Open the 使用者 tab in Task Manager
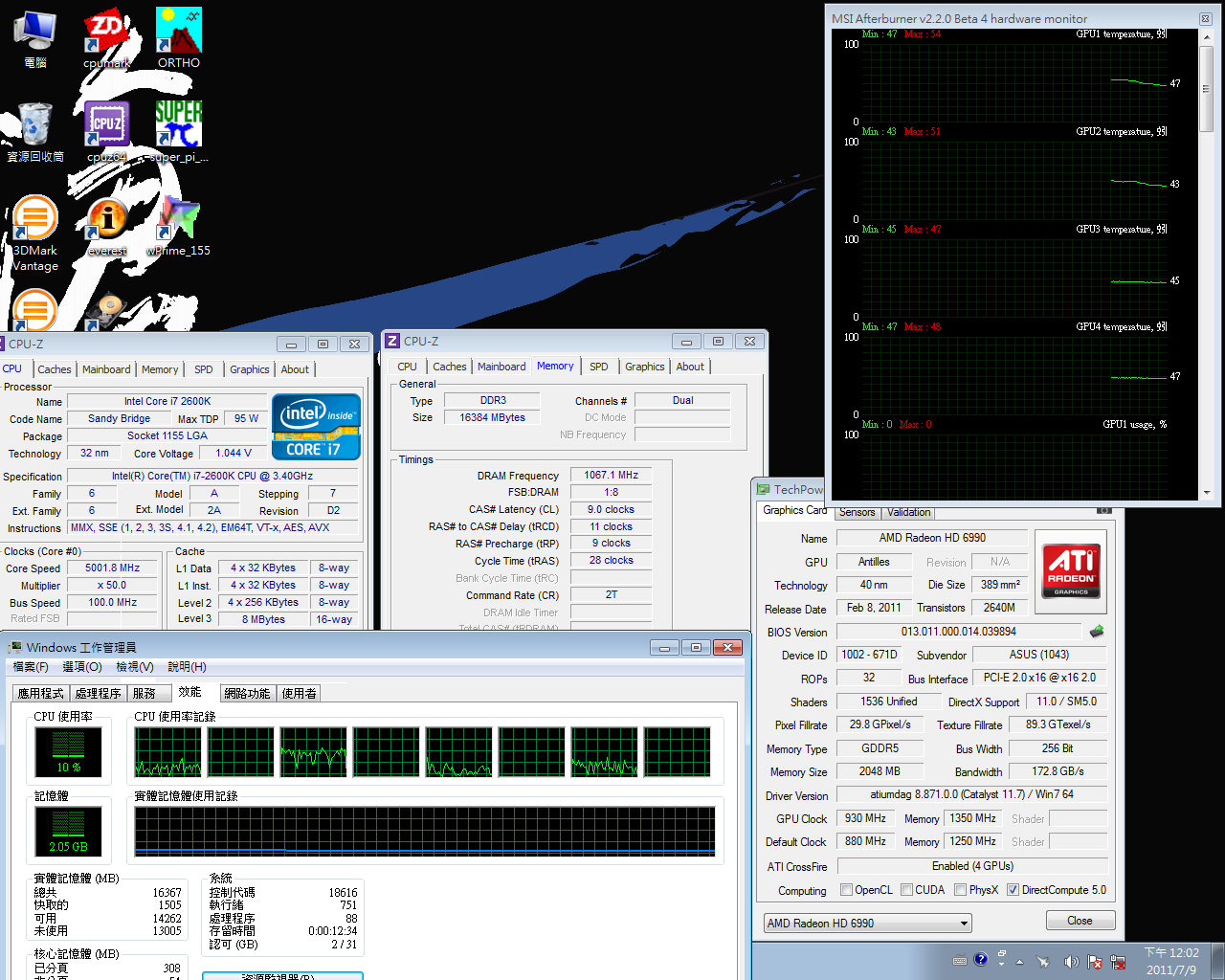1225x980 pixels. pos(300,694)
